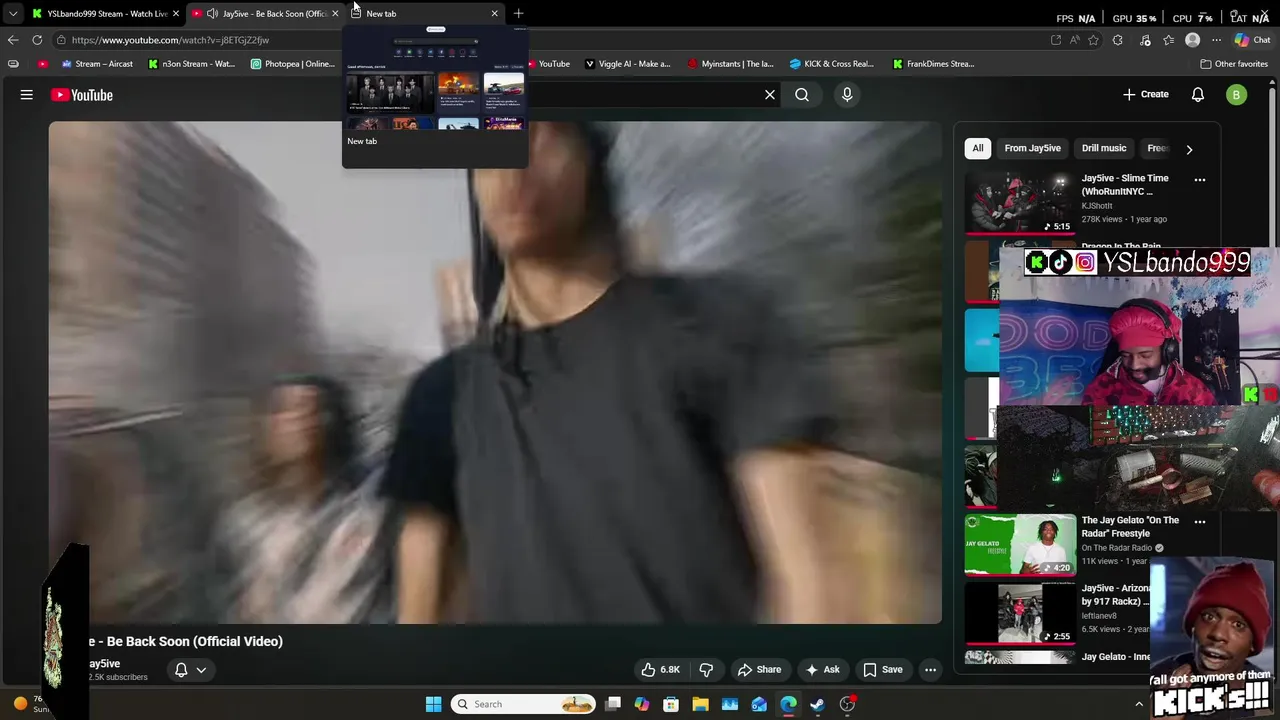Expand subscription options chevron beside bell
The image size is (1280, 720).
[x=201, y=670]
